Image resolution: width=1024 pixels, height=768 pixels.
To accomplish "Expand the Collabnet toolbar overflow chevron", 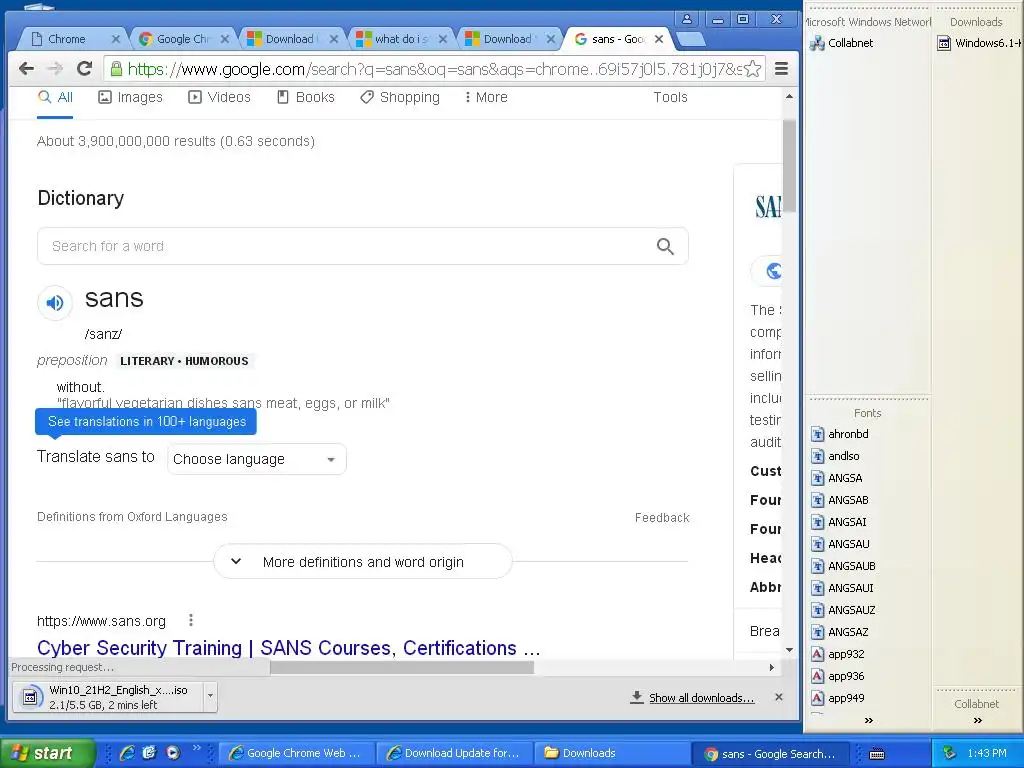I will pyautogui.click(x=978, y=720).
